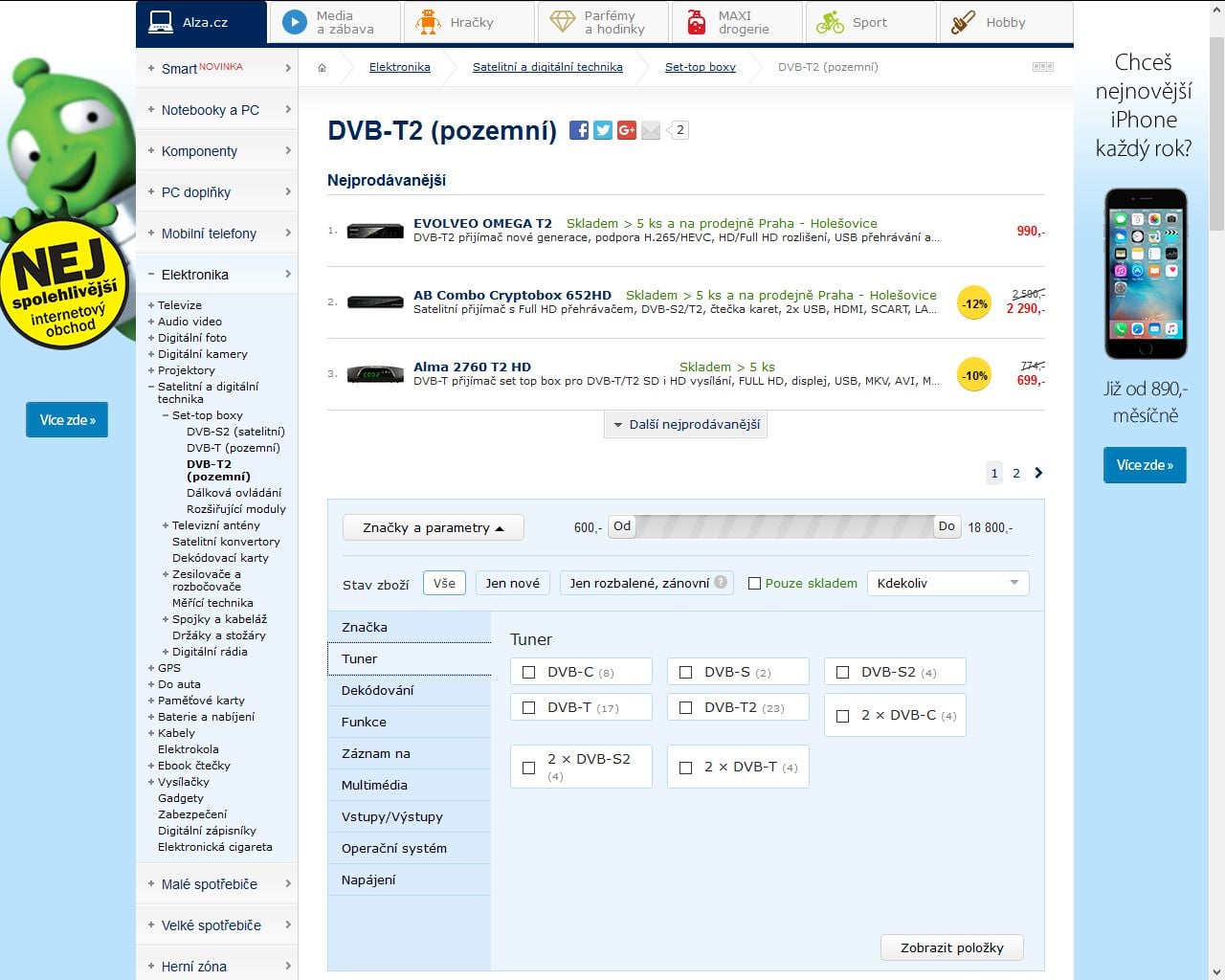Adjust the Do maximum price handle
This screenshot has height=980, width=1225.
[947, 526]
